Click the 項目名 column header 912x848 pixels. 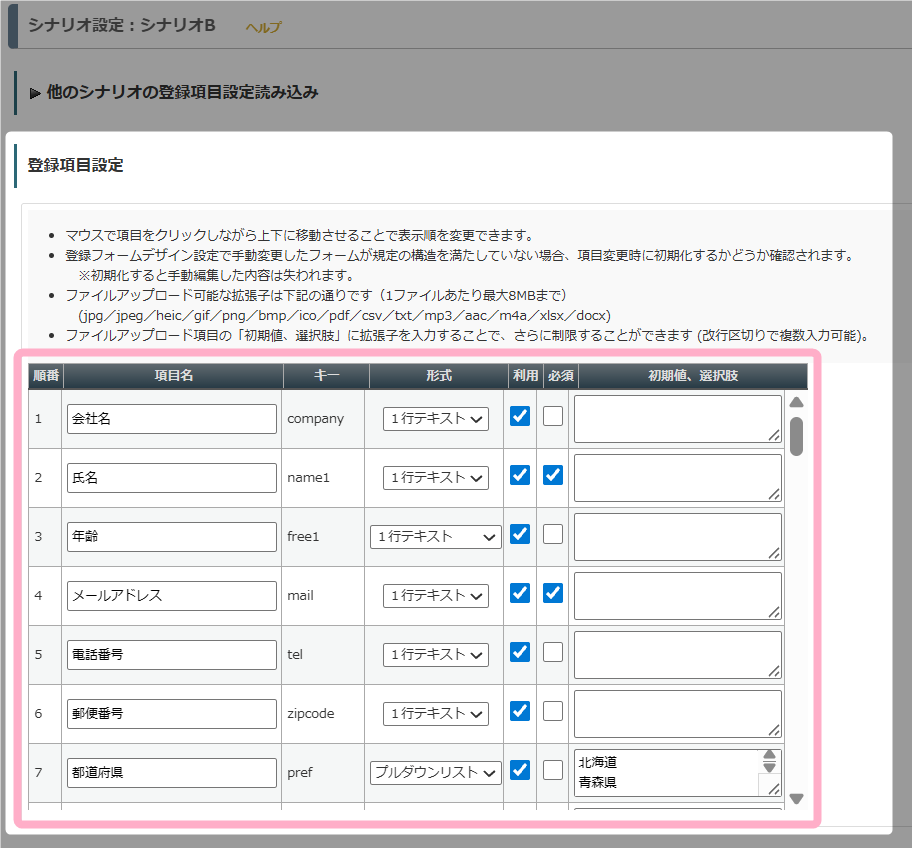pos(173,376)
